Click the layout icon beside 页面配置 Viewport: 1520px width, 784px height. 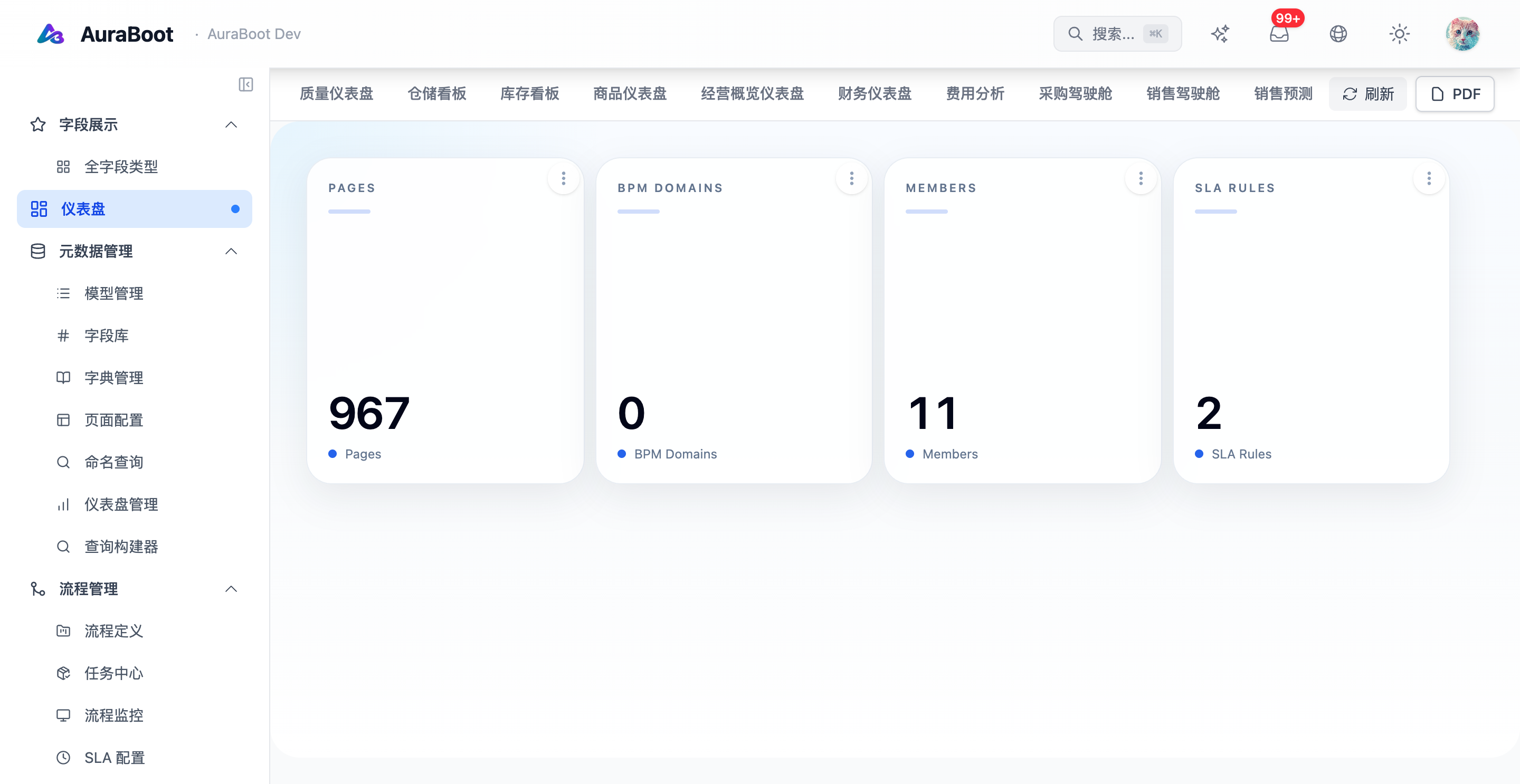coord(63,420)
